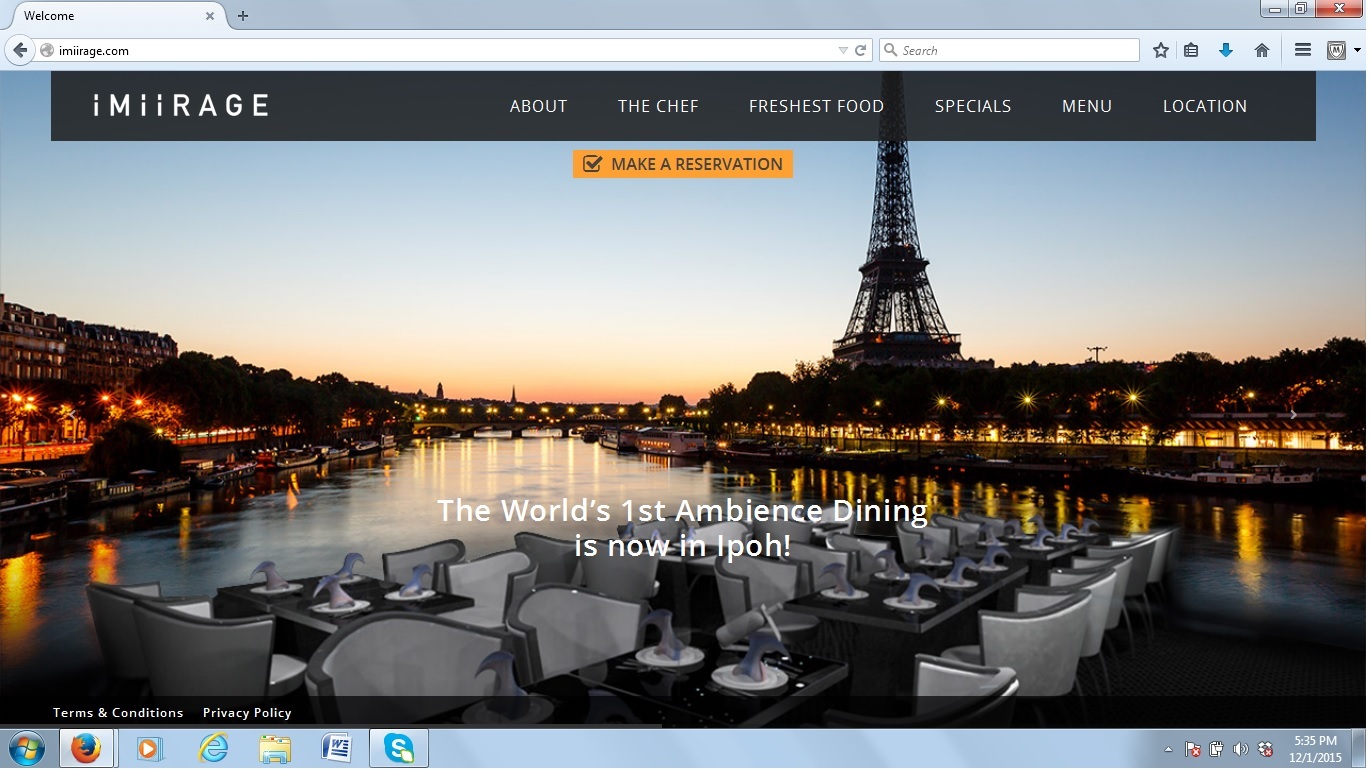Reload the page with the refresh icon
This screenshot has height=770, width=1370.
(x=860, y=50)
